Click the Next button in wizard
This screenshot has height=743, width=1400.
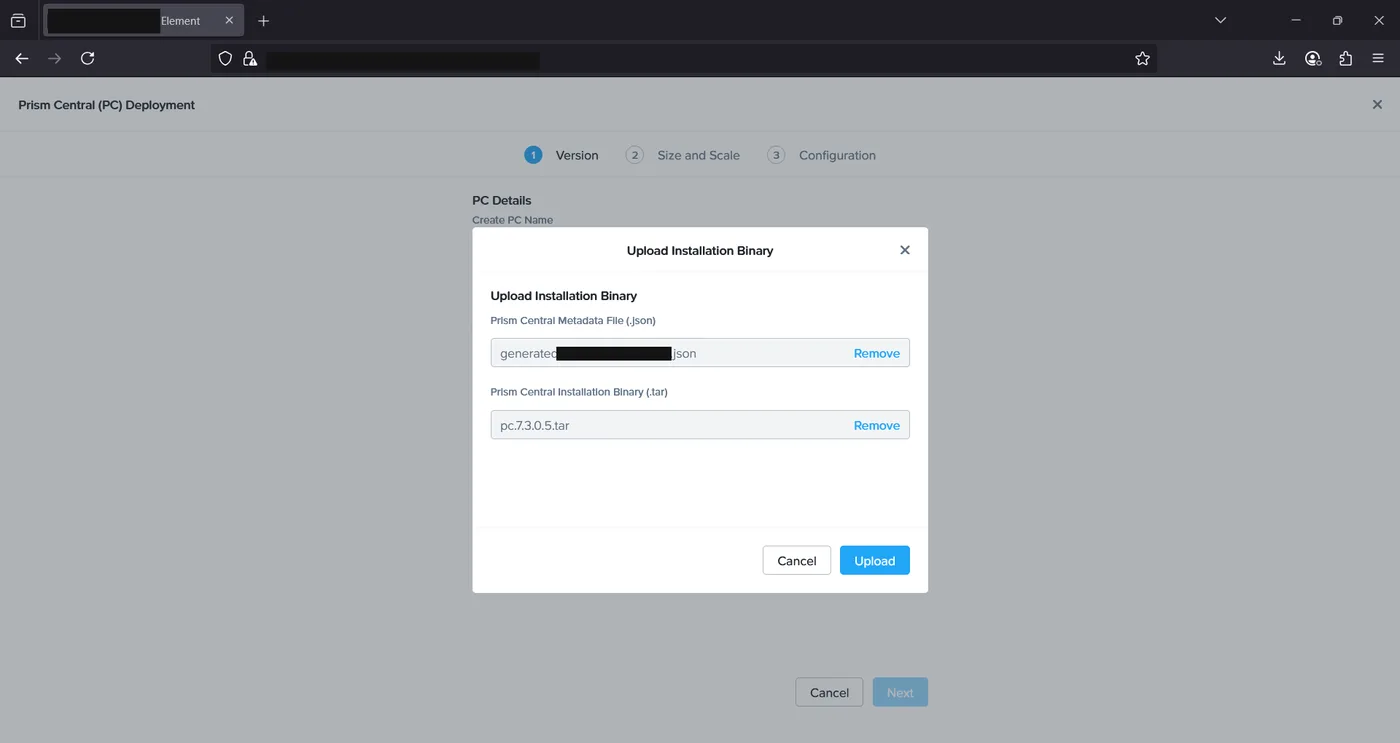pyautogui.click(x=900, y=692)
